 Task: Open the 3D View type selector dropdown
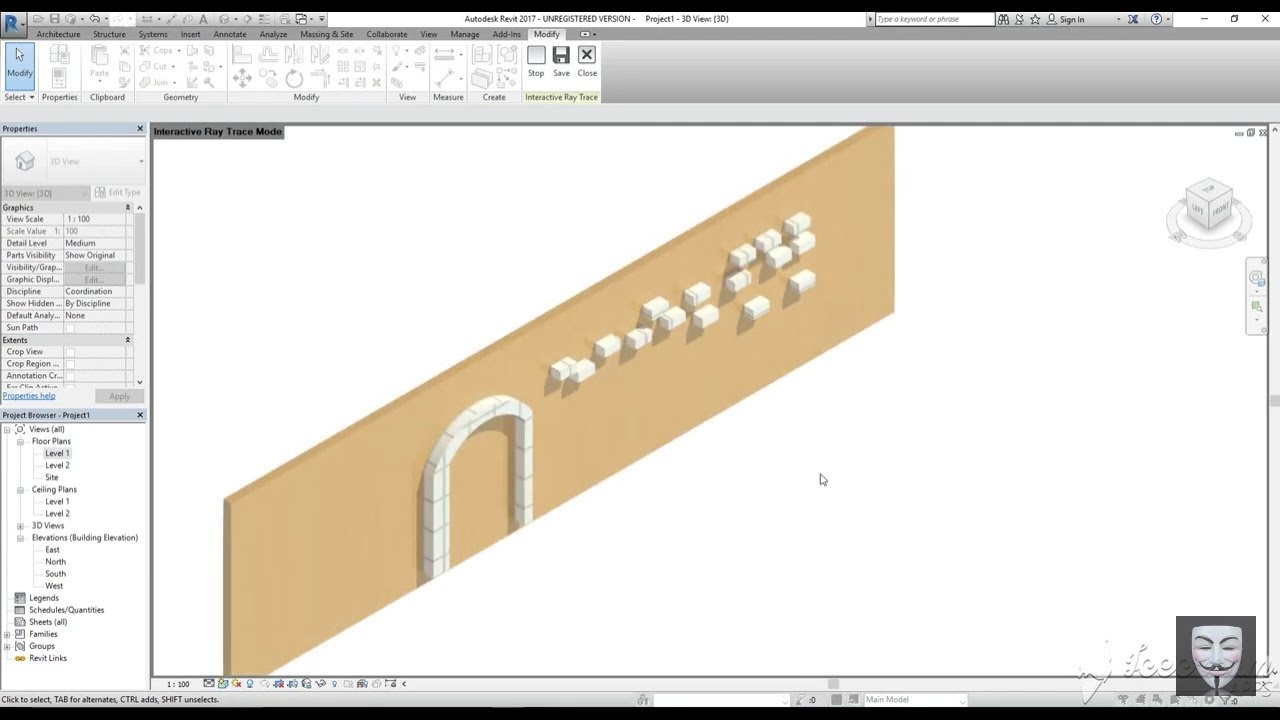(x=74, y=161)
